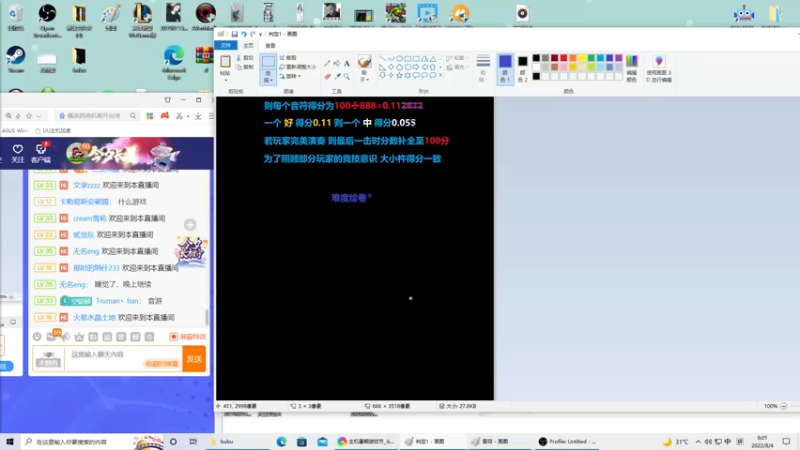Click the orange Send button in chat
800x450 pixels.
point(194,359)
